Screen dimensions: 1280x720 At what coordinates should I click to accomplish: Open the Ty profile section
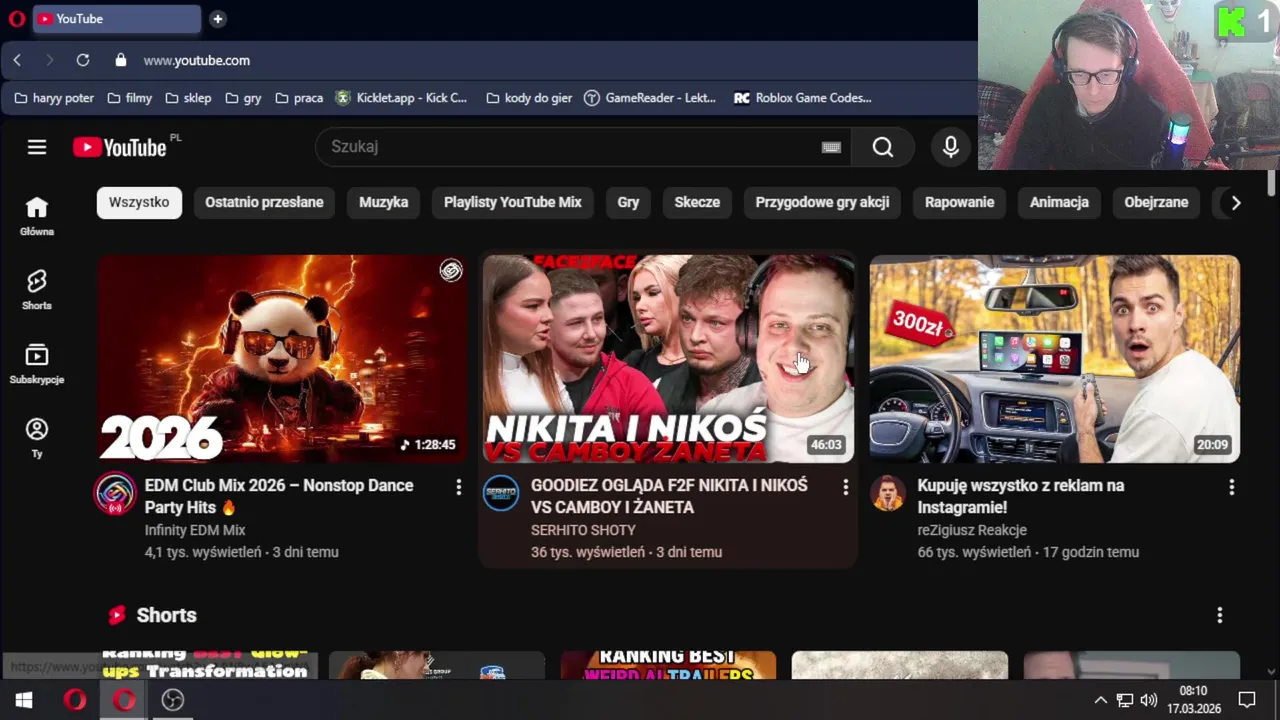37,438
